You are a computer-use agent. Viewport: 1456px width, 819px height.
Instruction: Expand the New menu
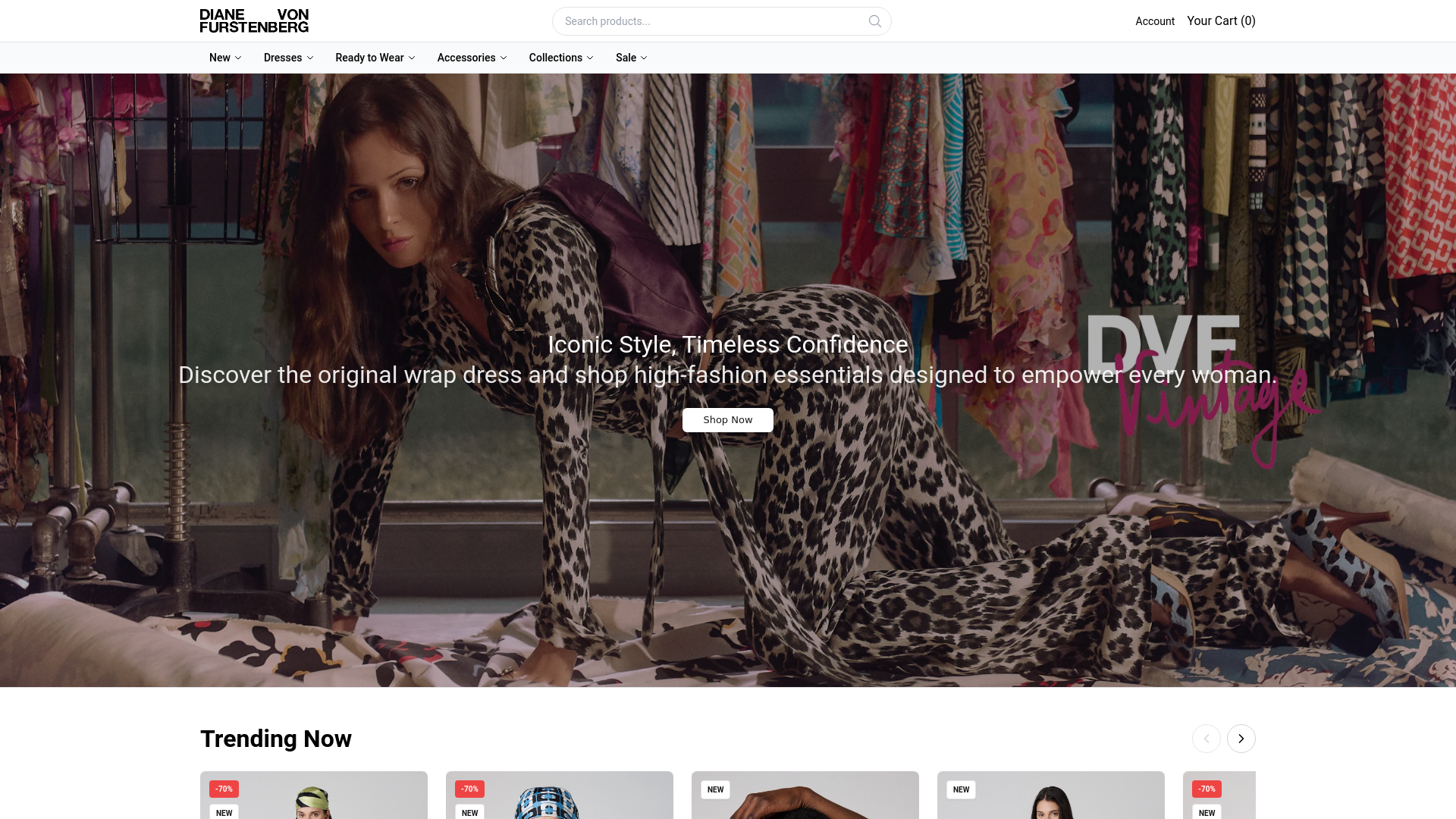(225, 58)
